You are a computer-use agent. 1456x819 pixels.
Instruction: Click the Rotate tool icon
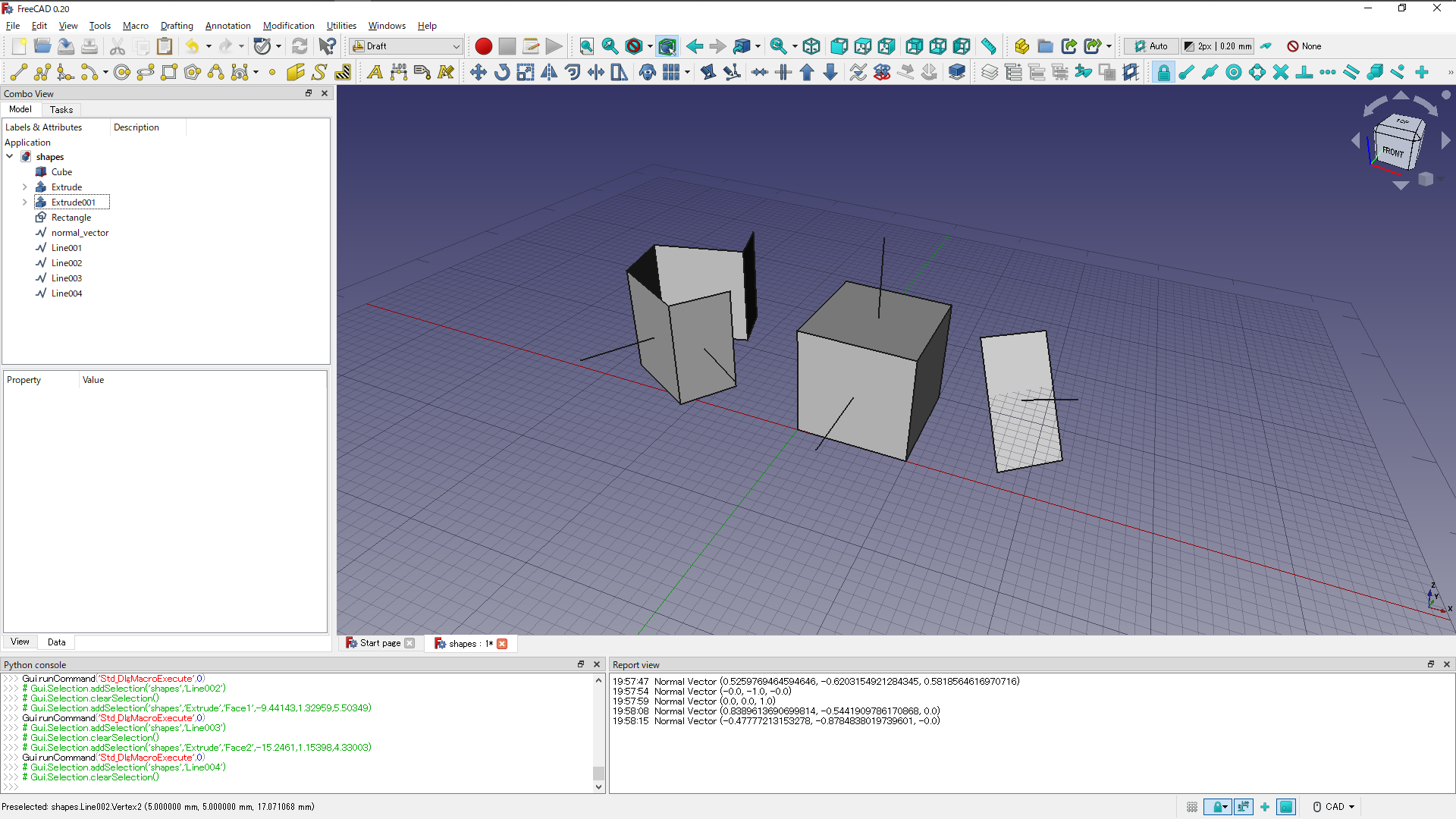[501, 72]
